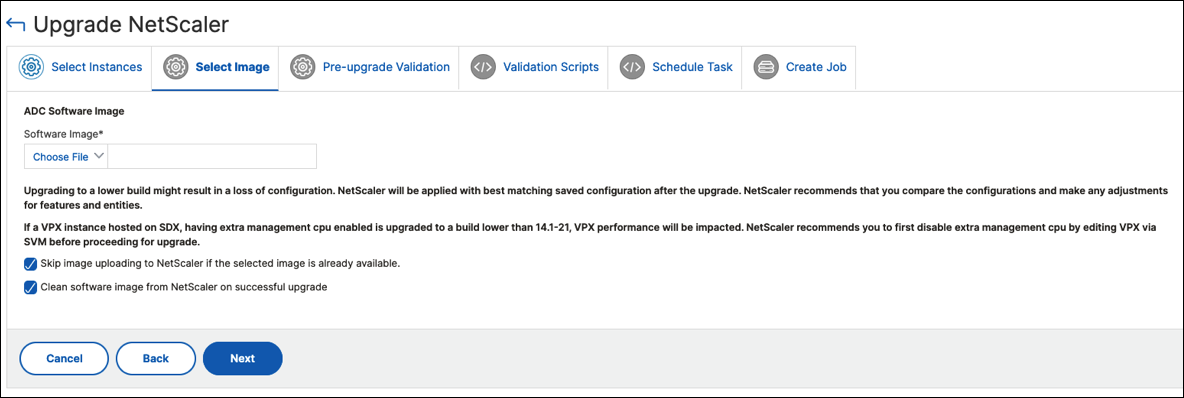Uncheck Clean software image on successful upgrade
Screen dimensions: 1184x398
click(x=30, y=288)
